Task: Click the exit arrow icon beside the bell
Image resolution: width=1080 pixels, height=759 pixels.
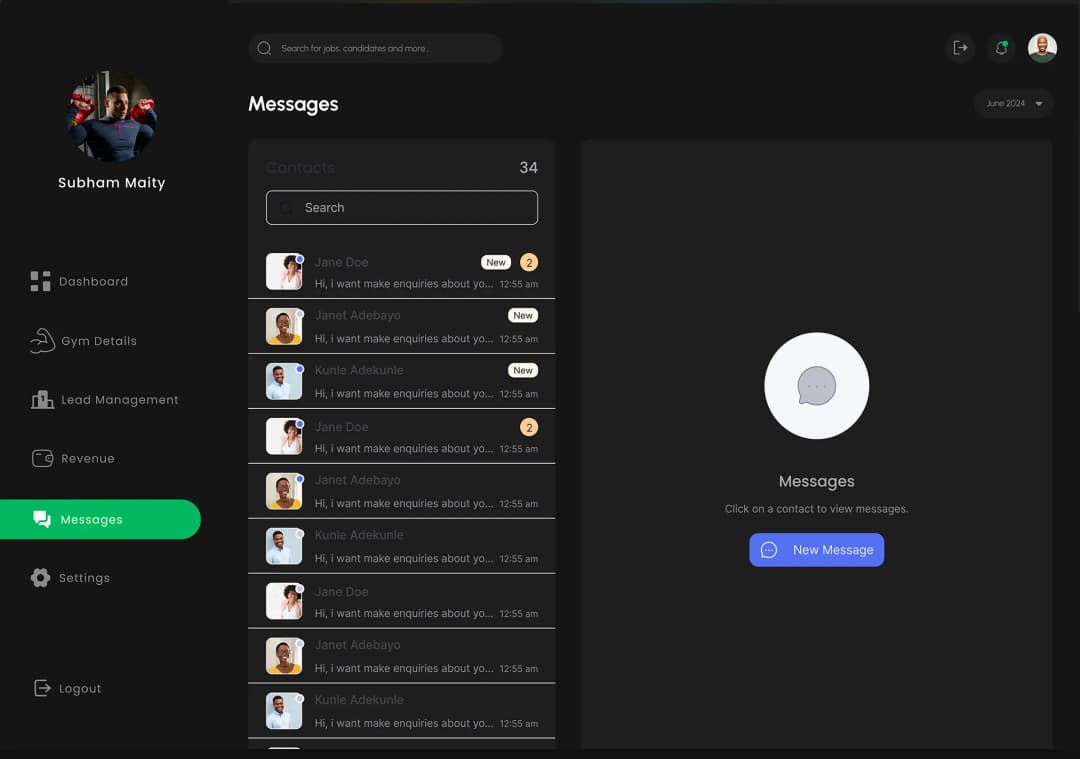Action: (960, 48)
